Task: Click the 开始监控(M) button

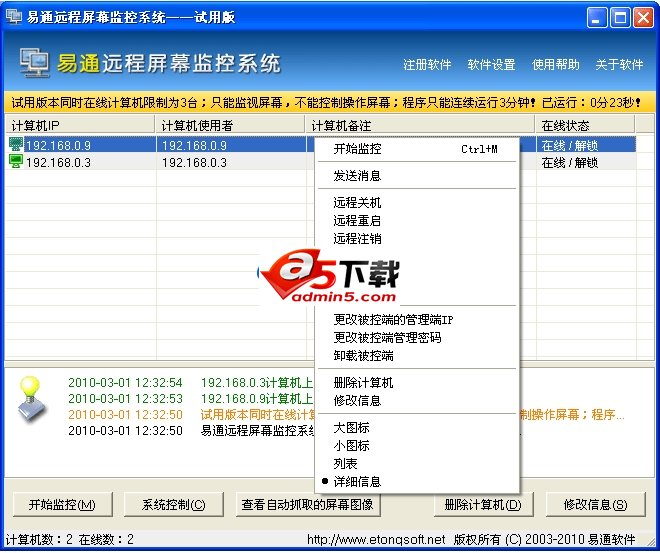Action: click(x=62, y=504)
